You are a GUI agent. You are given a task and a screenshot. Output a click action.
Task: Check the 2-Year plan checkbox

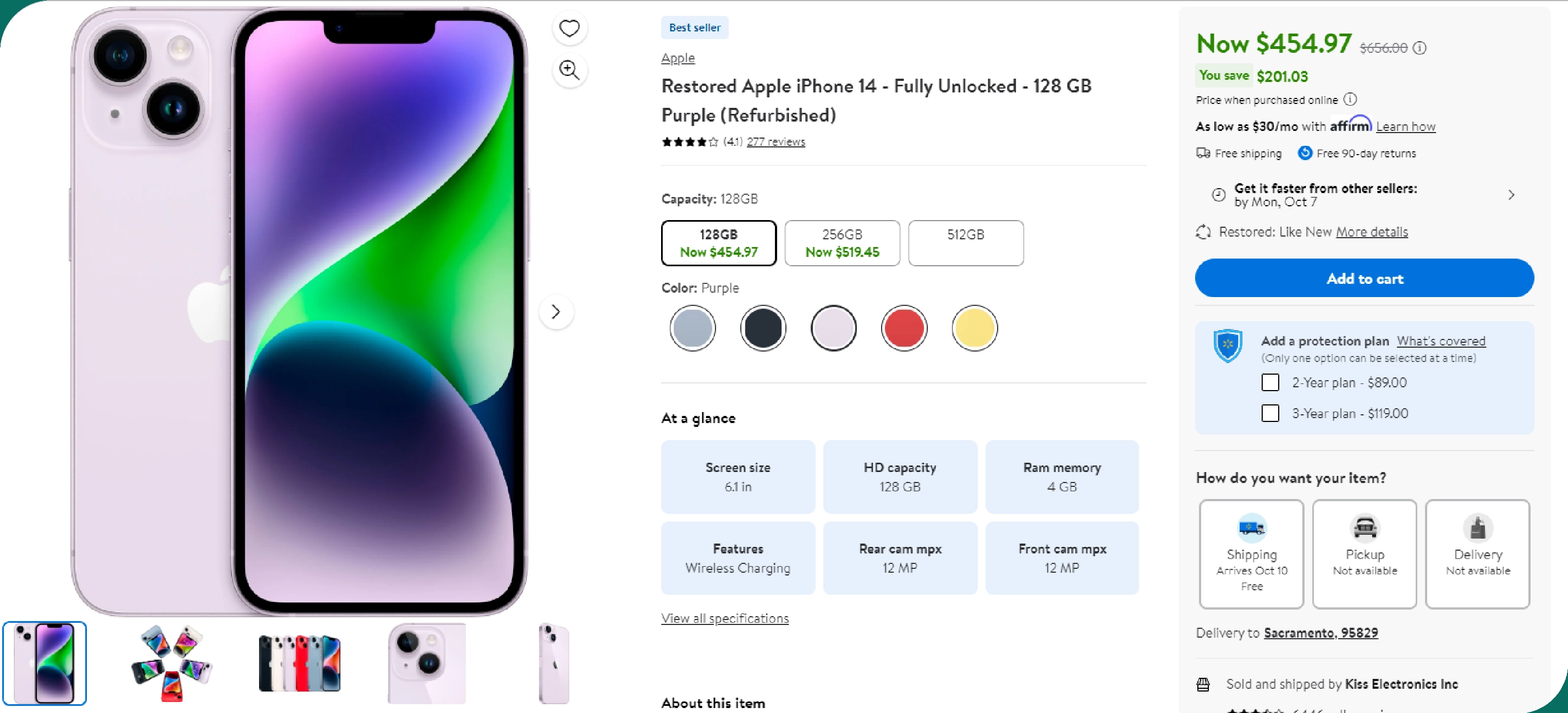pyautogui.click(x=1270, y=382)
